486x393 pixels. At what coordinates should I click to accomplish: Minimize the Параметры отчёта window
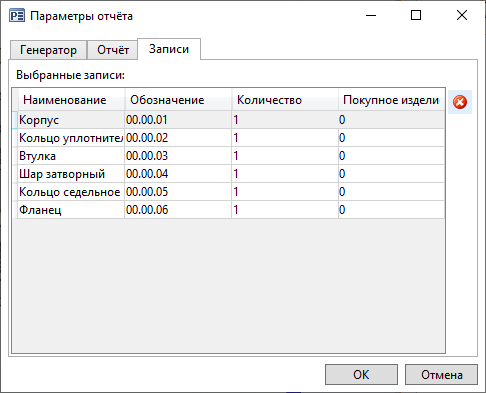click(371, 15)
